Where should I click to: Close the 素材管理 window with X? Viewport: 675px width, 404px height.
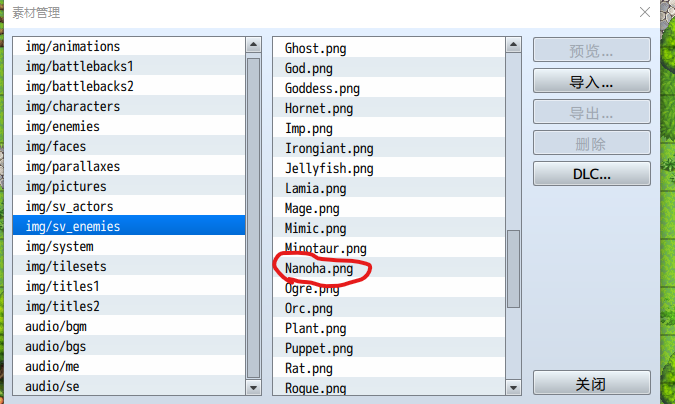click(x=644, y=12)
